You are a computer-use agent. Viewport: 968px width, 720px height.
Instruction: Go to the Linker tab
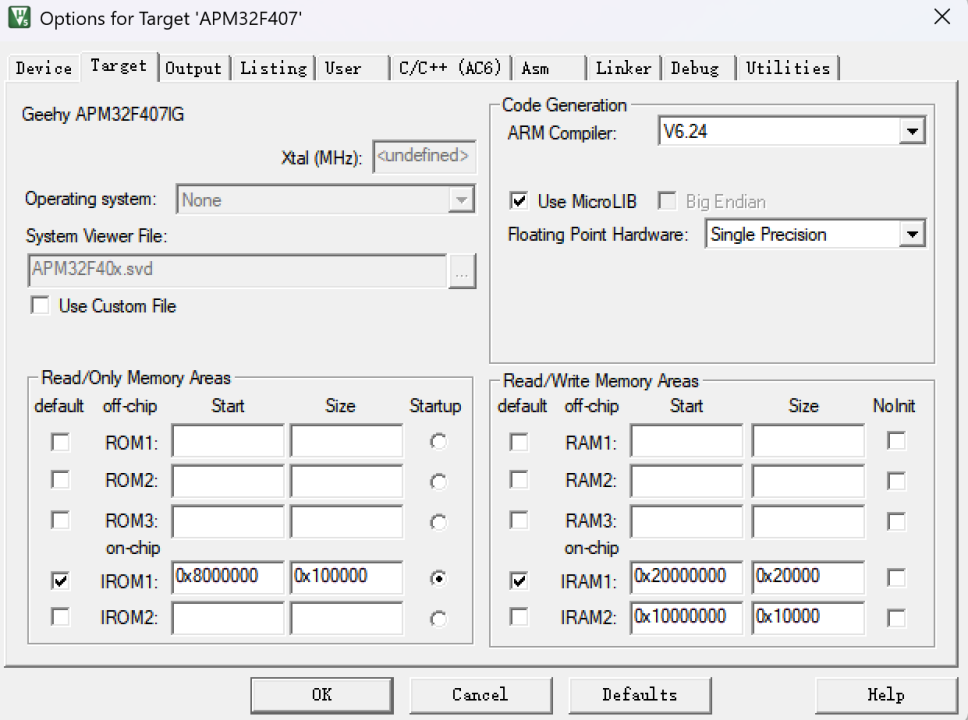tap(623, 68)
